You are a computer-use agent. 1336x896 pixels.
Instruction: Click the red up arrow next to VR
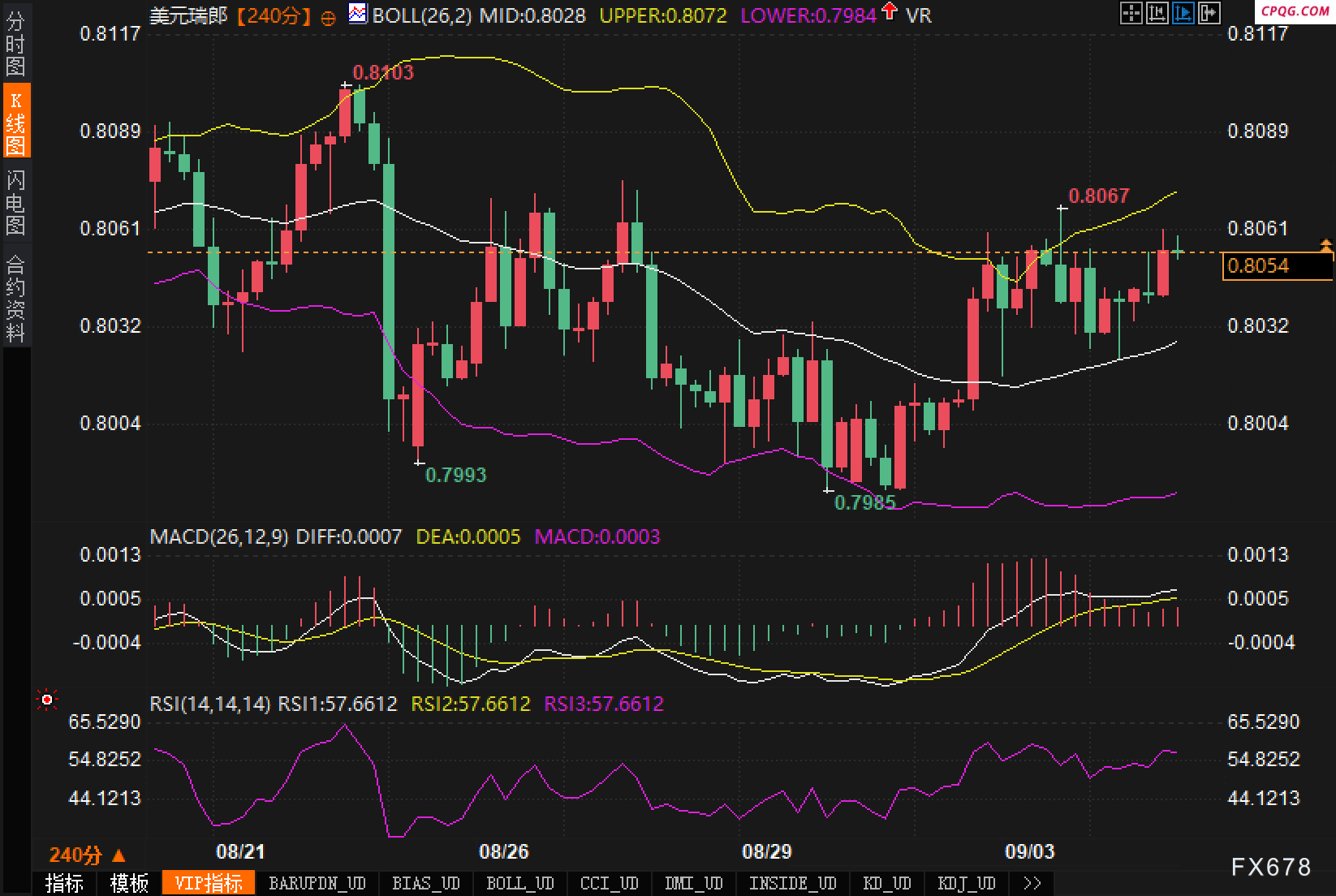tap(890, 11)
